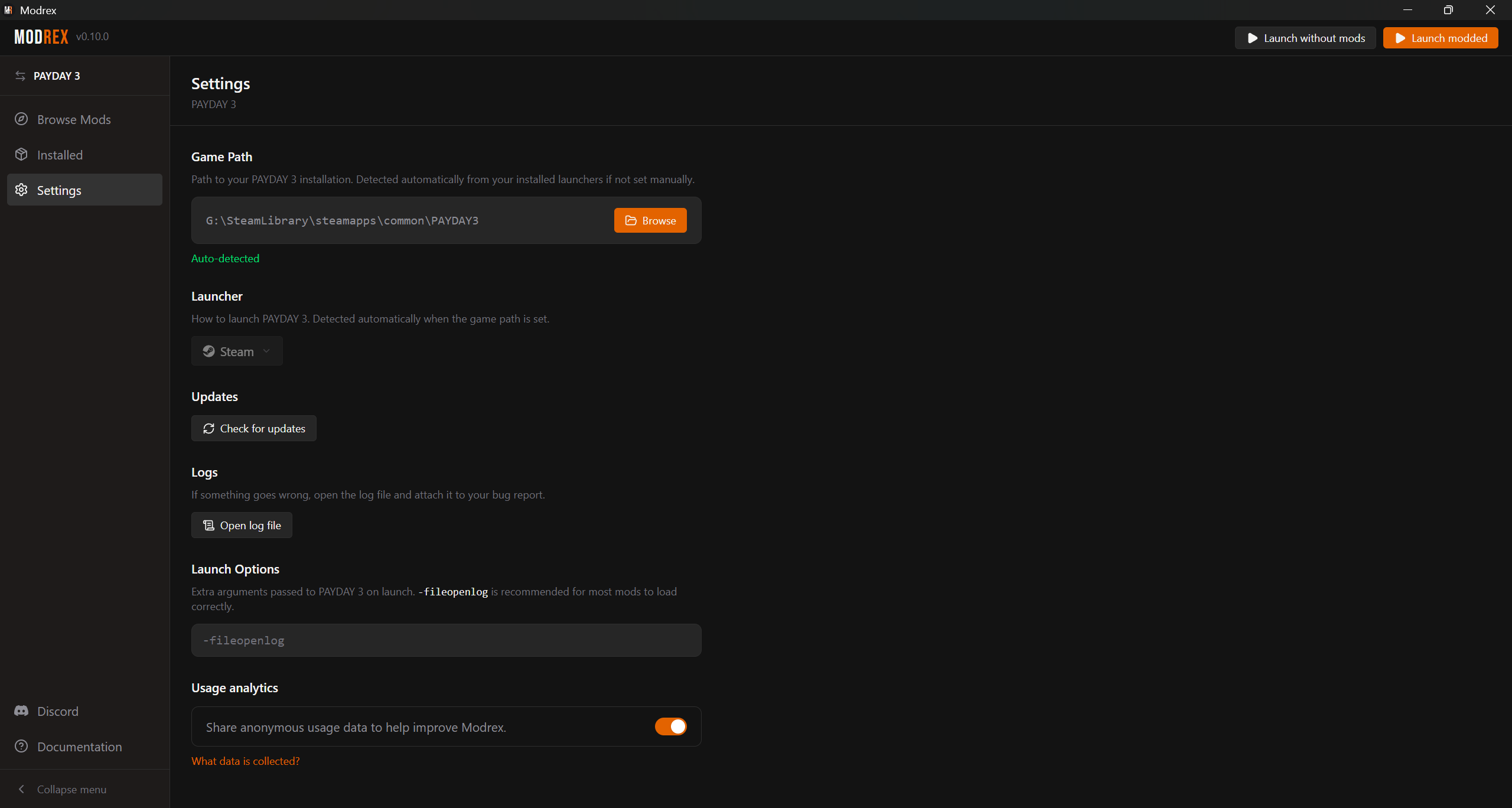Viewport: 1512px width, 808px height.
Task: Click the gear icon beside Settings
Action: [x=21, y=190]
